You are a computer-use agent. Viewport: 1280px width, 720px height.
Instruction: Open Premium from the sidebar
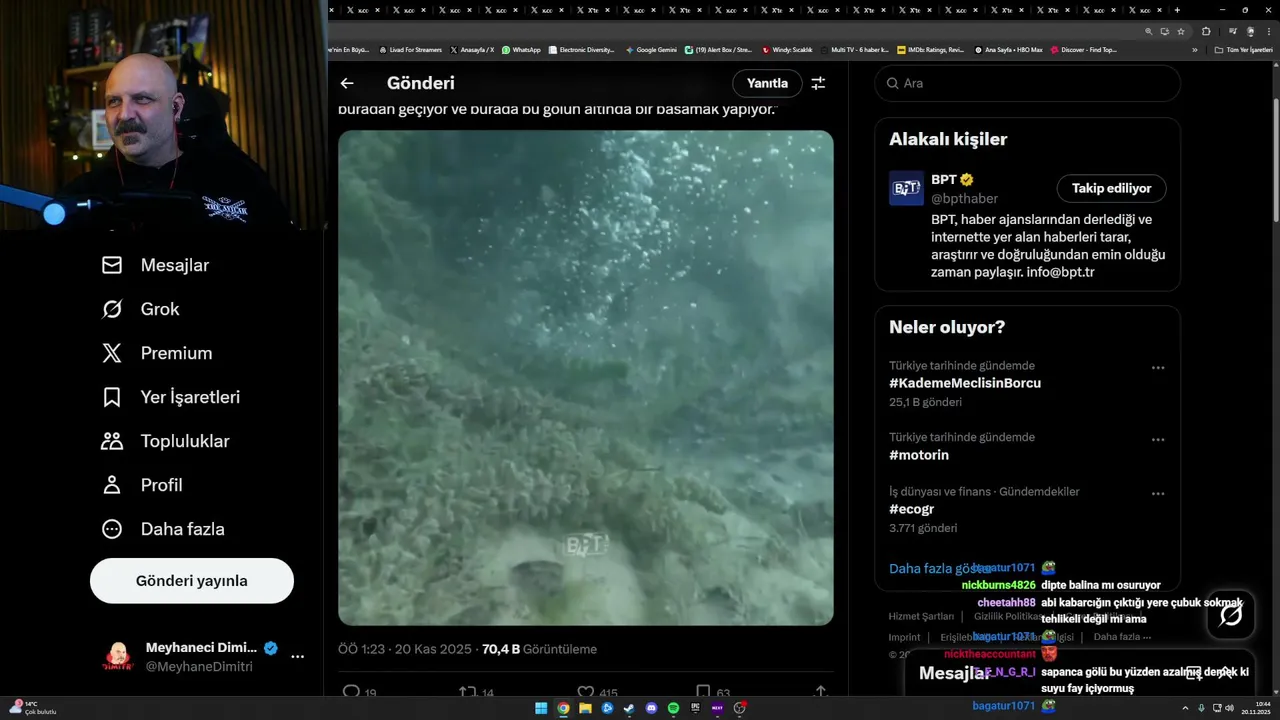click(x=156, y=353)
